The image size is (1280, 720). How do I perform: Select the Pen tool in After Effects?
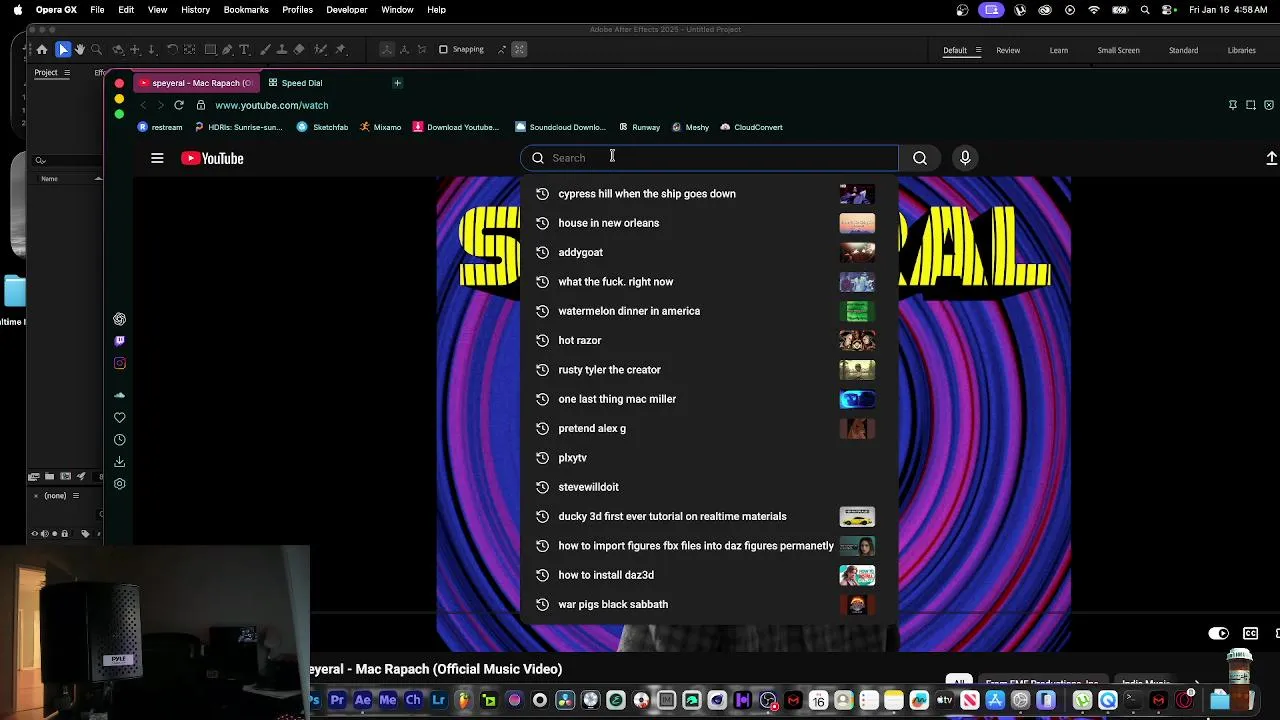tap(227, 49)
